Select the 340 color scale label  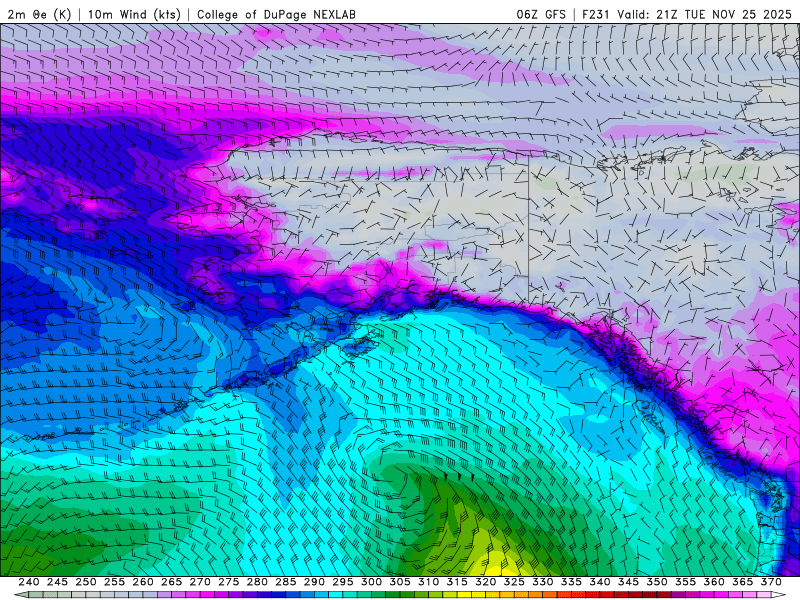pos(600,582)
